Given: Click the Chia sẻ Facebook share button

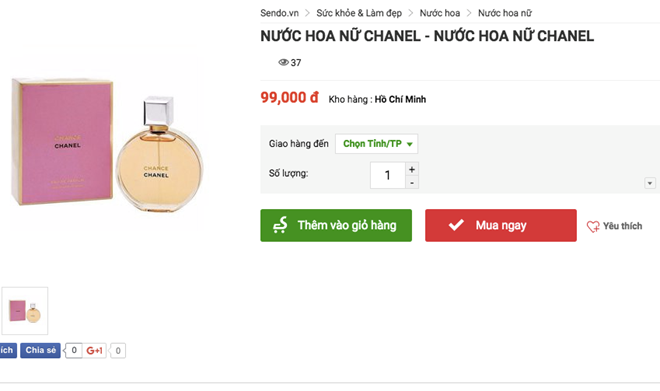Looking at the screenshot, I should click(x=40, y=350).
